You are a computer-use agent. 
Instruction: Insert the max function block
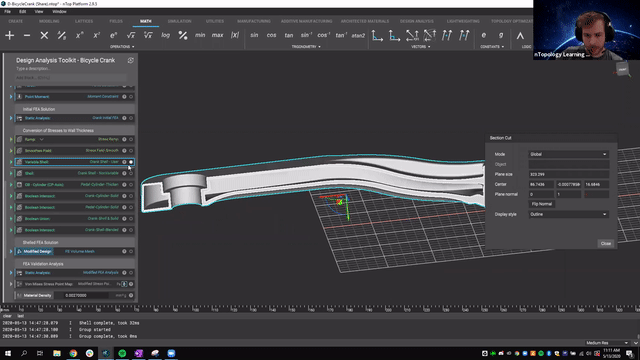pos(218,36)
